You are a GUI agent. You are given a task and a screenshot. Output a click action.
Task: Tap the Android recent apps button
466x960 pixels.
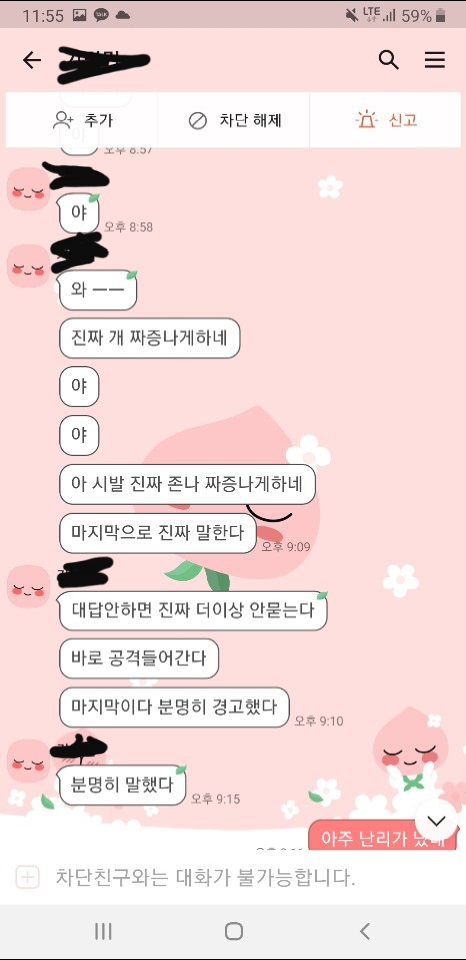[x=103, y=931]
